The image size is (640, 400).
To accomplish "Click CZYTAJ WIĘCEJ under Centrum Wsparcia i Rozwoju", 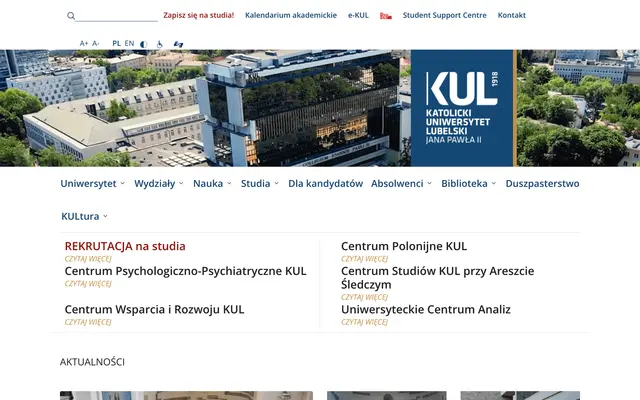I will [88, 322].
